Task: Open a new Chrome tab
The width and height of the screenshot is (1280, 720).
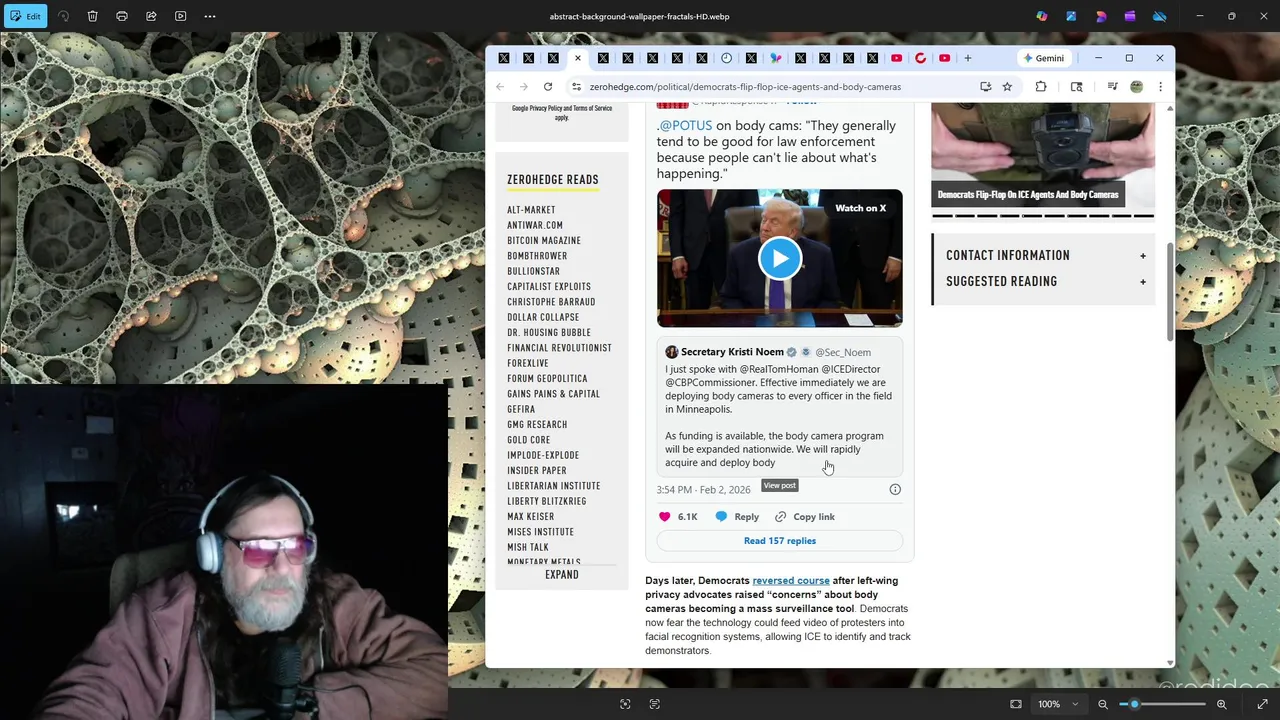Action: click(x=967, y=58)
